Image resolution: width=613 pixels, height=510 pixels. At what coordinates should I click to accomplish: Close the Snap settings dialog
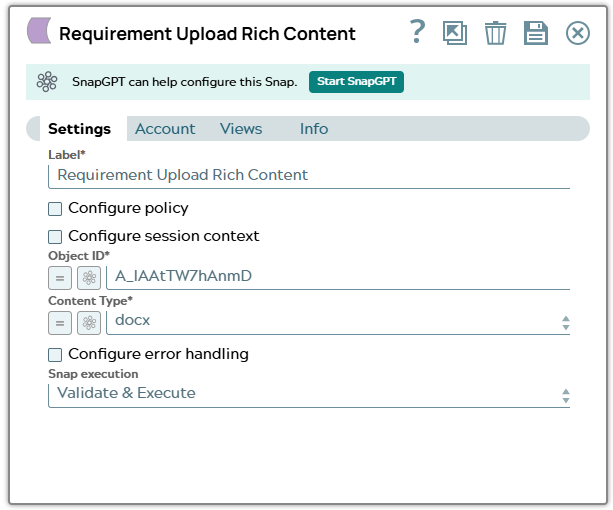(577, 33)
